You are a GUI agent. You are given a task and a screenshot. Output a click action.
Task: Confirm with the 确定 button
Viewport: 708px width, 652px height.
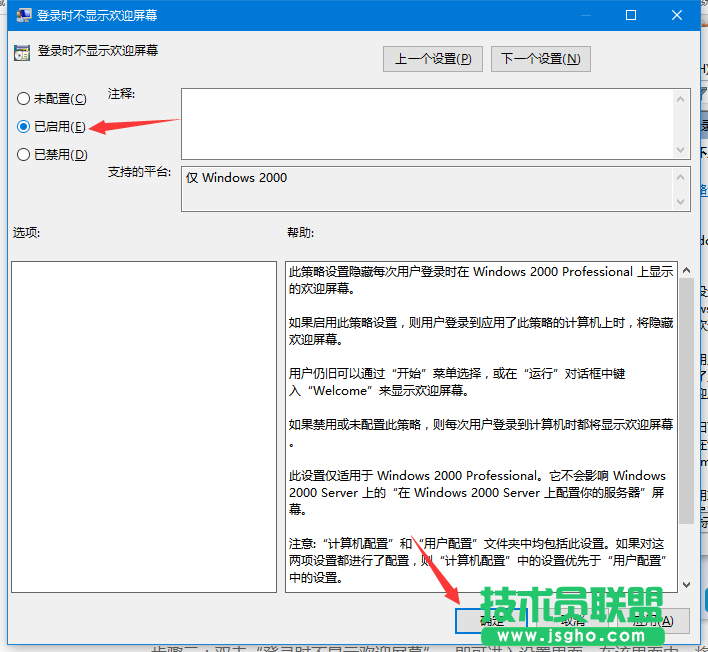coord(491,620)
